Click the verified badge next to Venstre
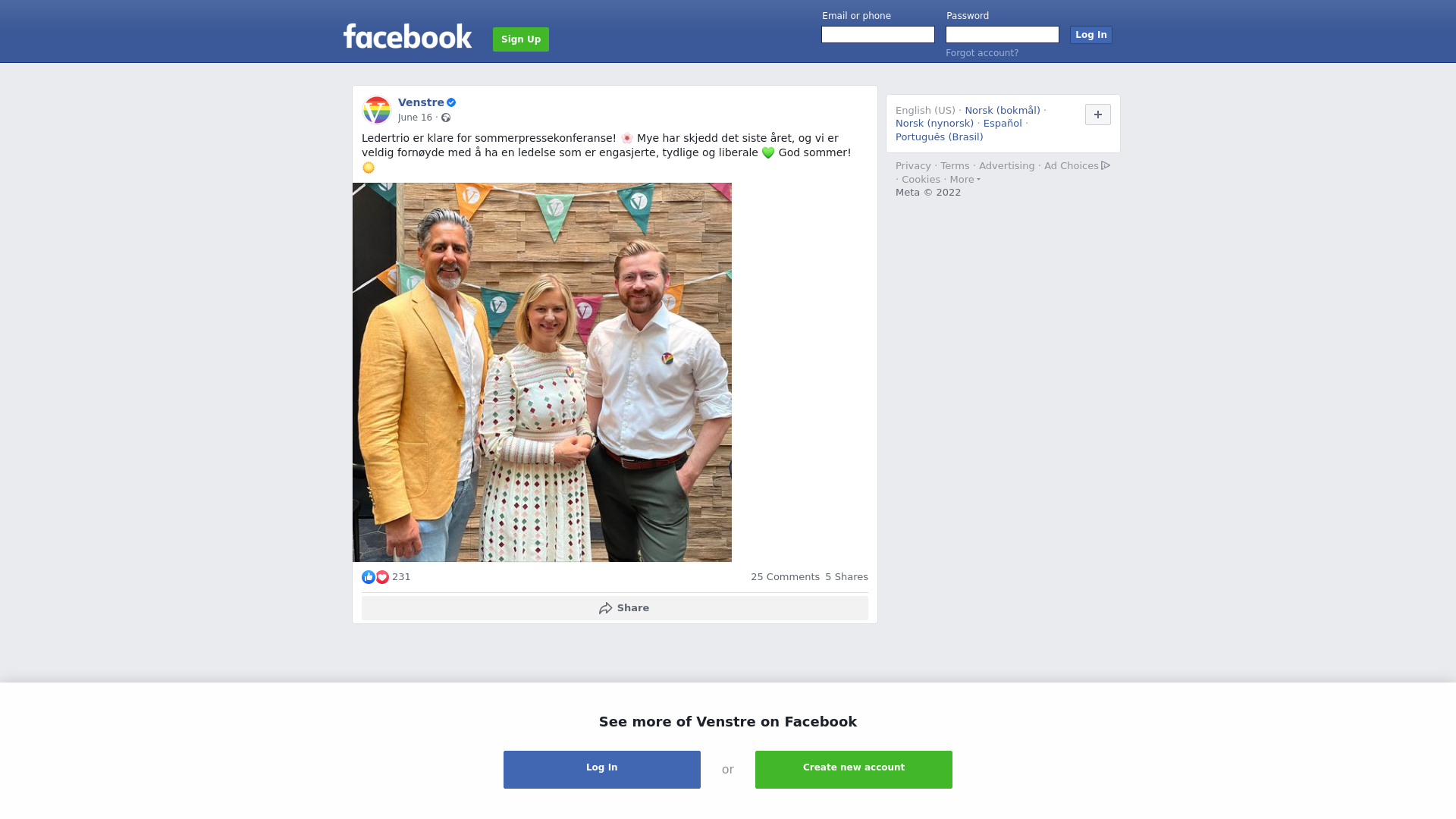The height and width of the screenshot is (819, 1456). click(451, 102)
